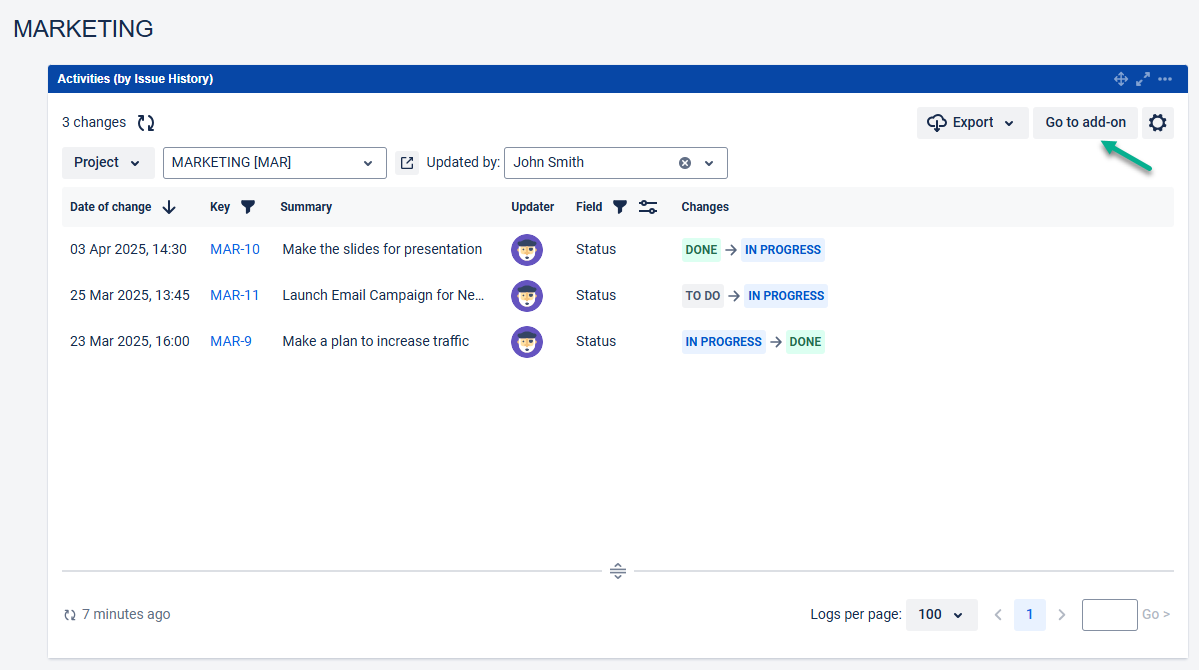Open filter on Field column
This screenshot has height=670, width=1199.
[x=620, y=207]
